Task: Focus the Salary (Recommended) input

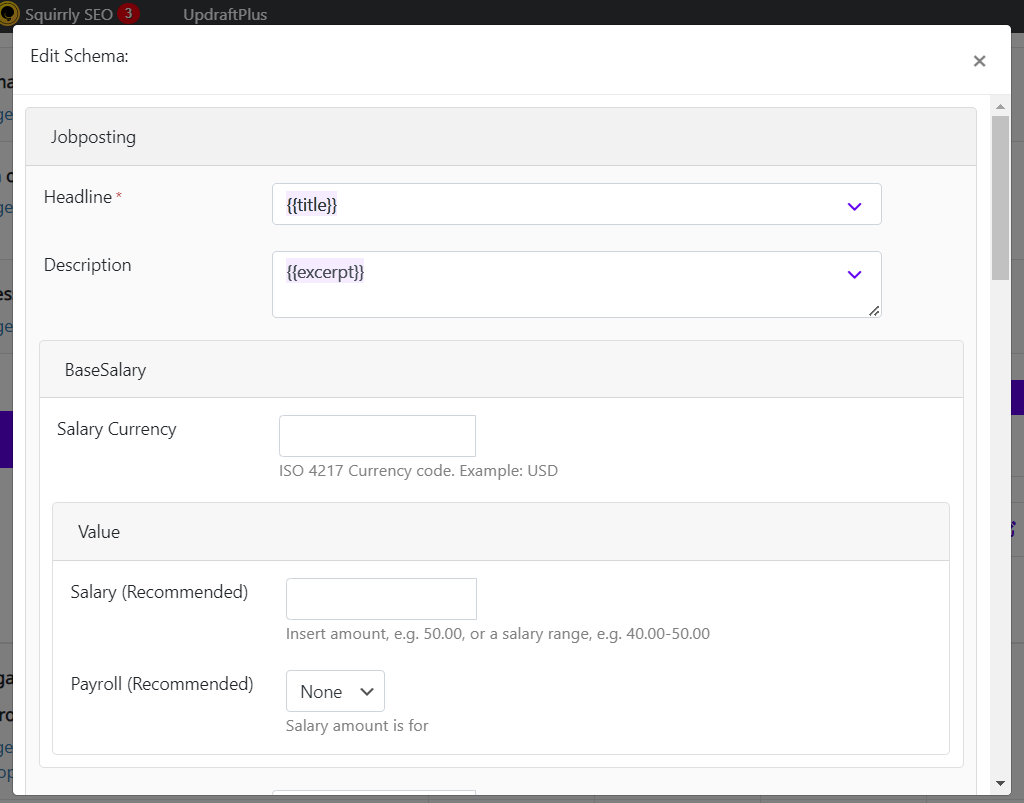Action: [x=381, y=599]
